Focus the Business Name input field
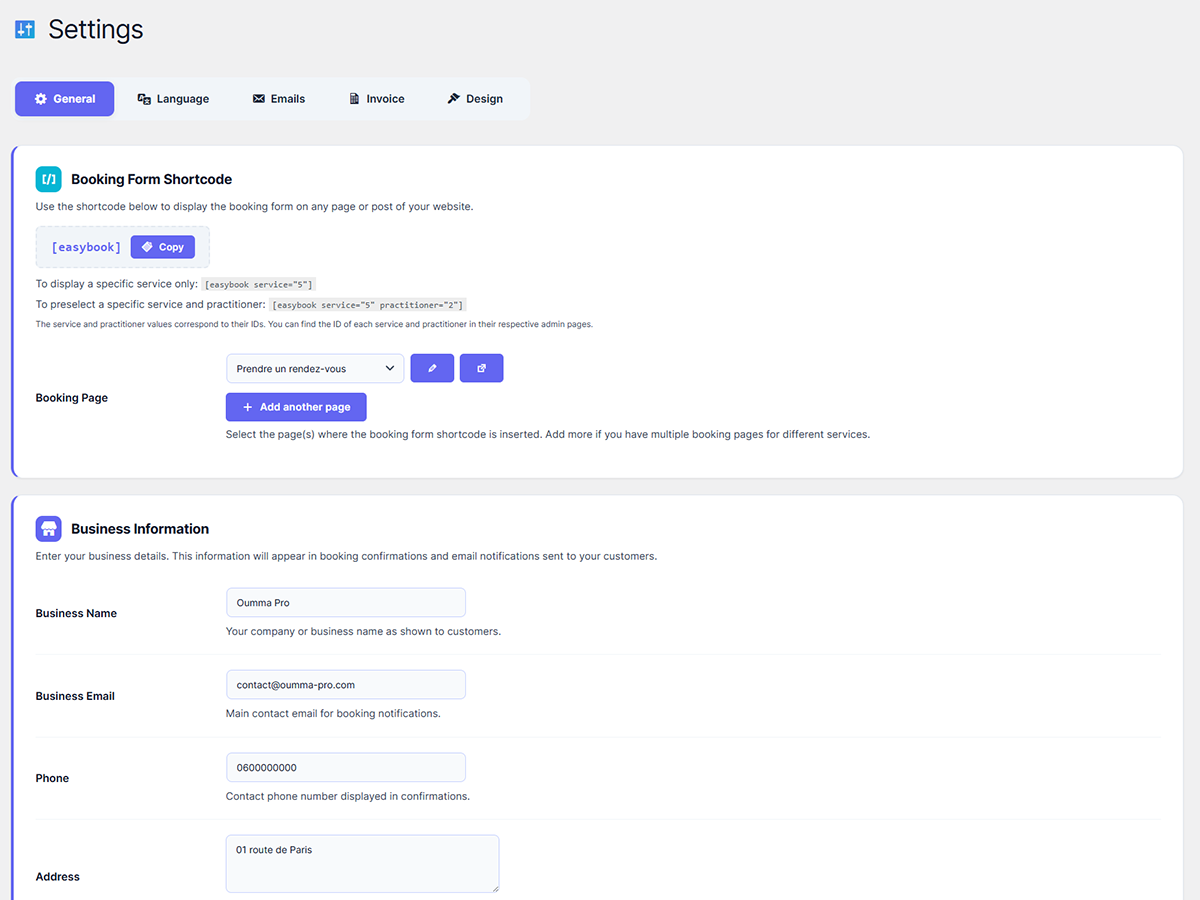Viewport: 1200px width, 900px height. tap(345, 603)
